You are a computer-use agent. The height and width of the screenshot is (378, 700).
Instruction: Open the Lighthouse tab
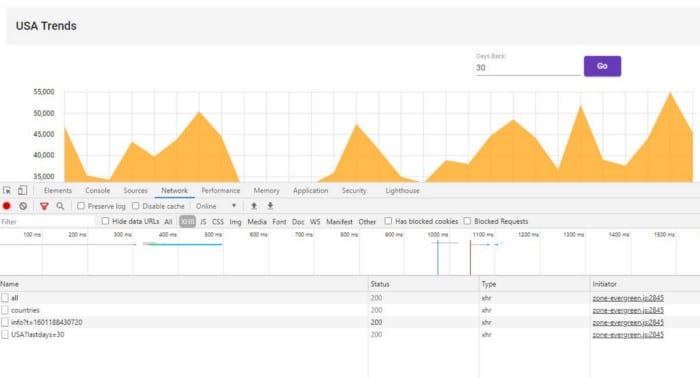402,191
